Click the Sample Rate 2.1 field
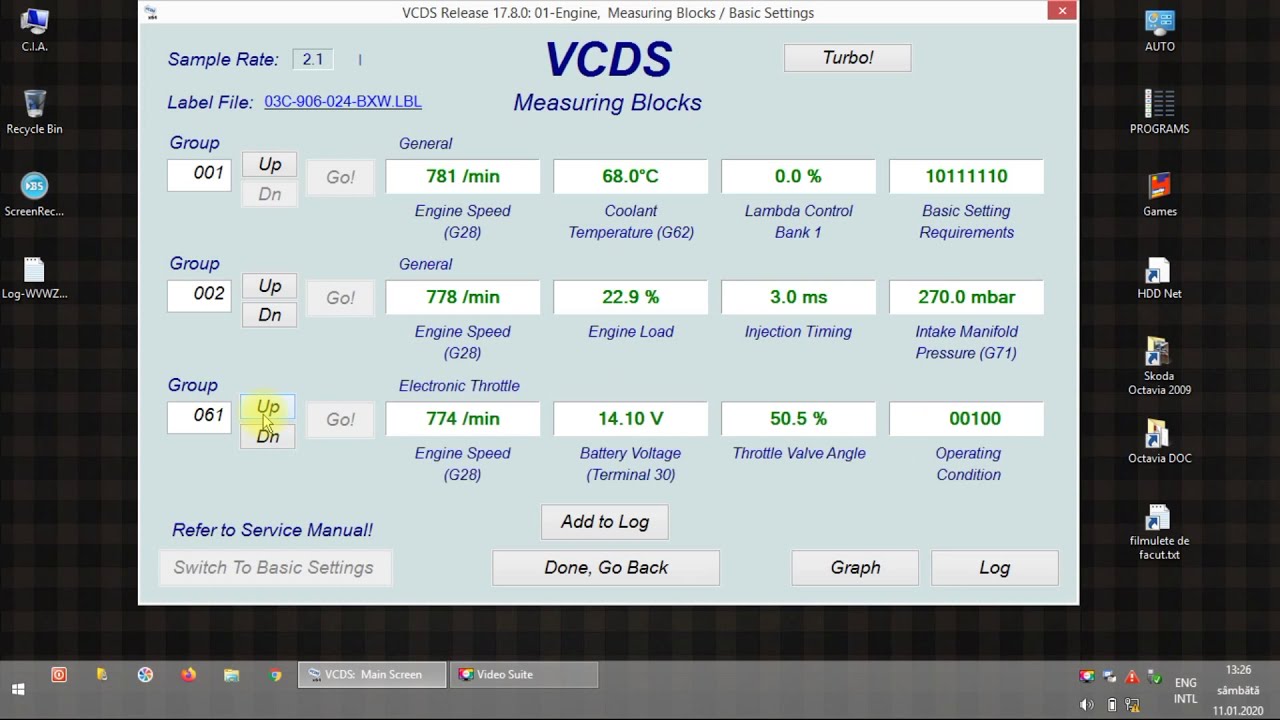1280x720 pixels. click(x=313, y=59)
